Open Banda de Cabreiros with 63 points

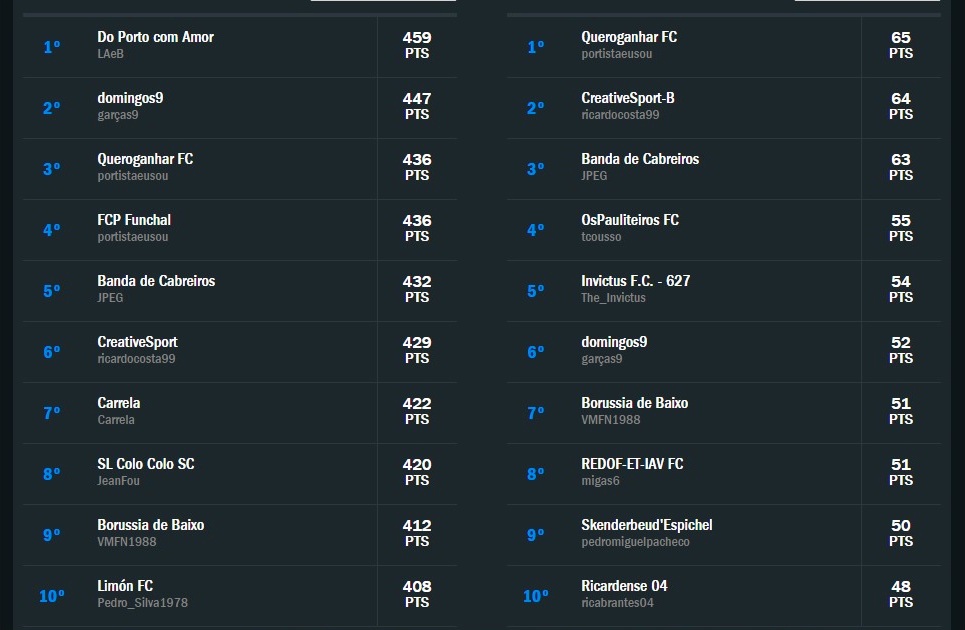(724, 169)
